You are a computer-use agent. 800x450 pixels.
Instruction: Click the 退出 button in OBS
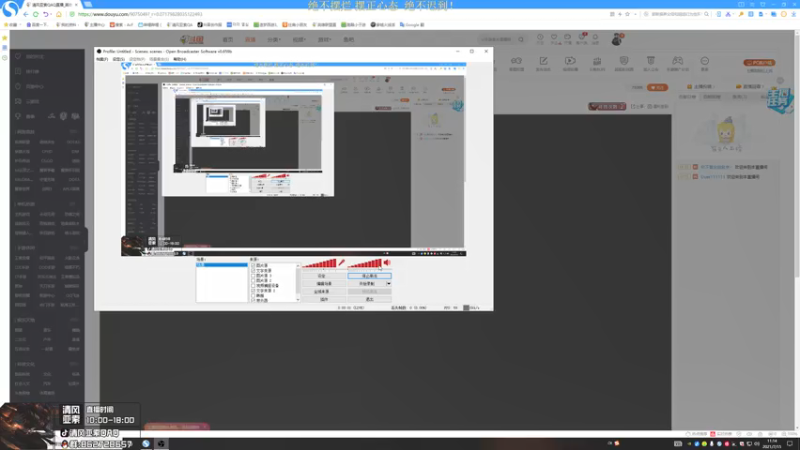pyautogui.click(x=369, y=299)
